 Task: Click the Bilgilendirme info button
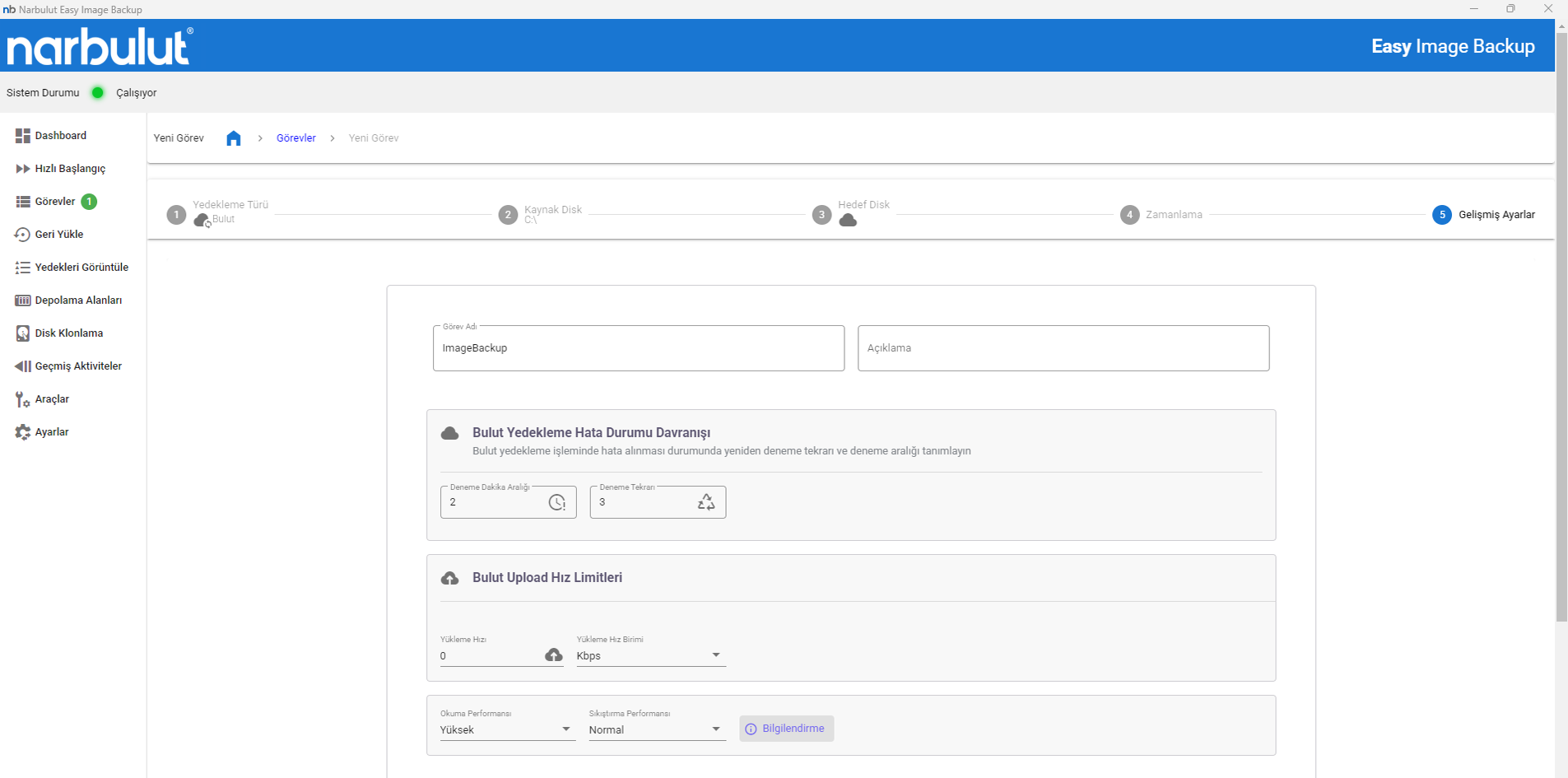[x=786, y=729]
